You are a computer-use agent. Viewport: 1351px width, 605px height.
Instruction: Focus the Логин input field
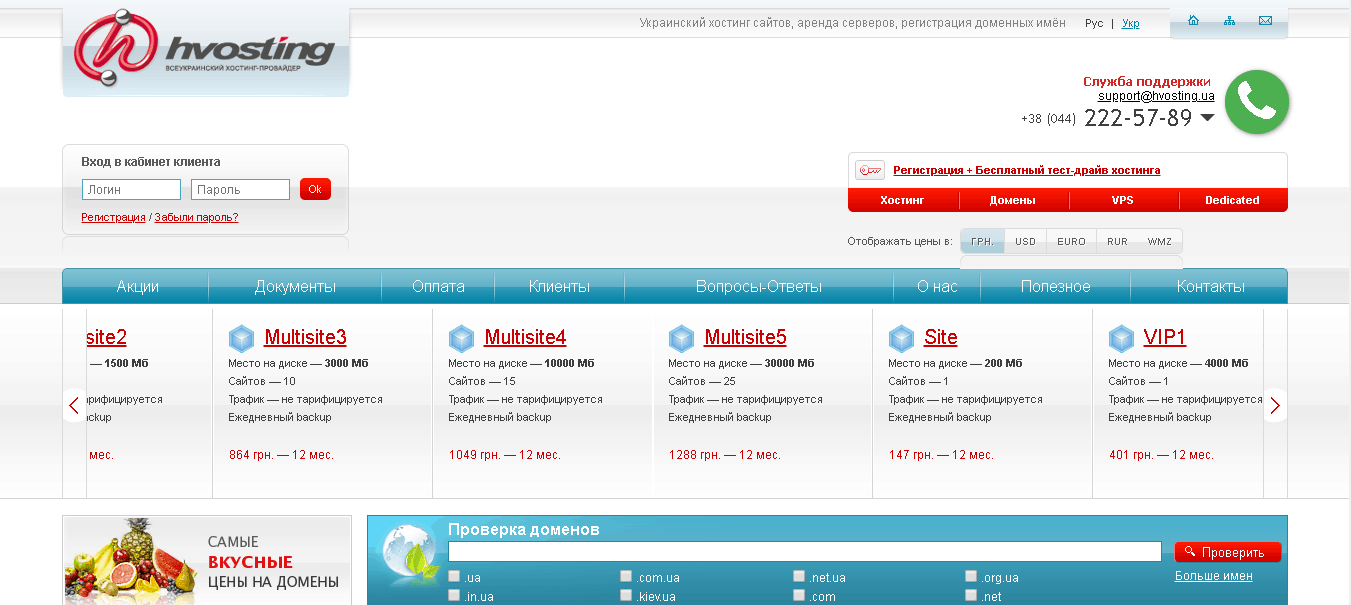pyautogui.click(x=131, y=189)
